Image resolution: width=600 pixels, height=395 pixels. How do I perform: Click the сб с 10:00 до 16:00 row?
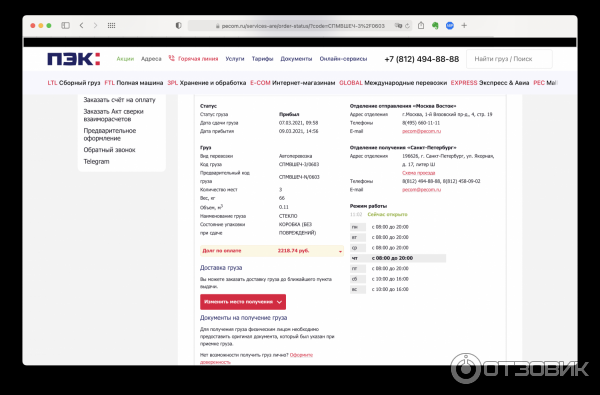[x=380, y=279]
